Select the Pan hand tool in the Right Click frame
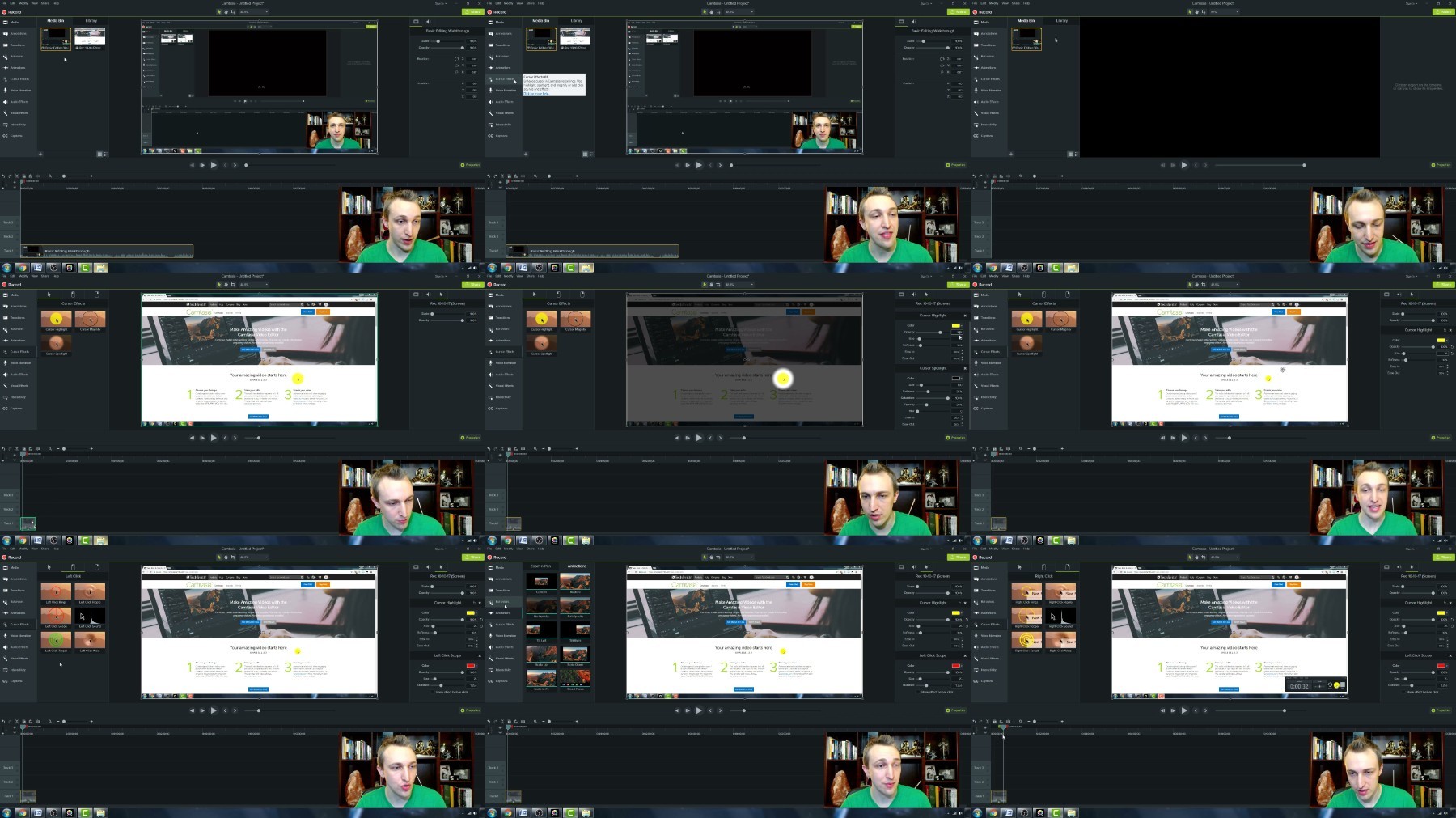Screen dimensions: 1456x818 point(1196,557)
